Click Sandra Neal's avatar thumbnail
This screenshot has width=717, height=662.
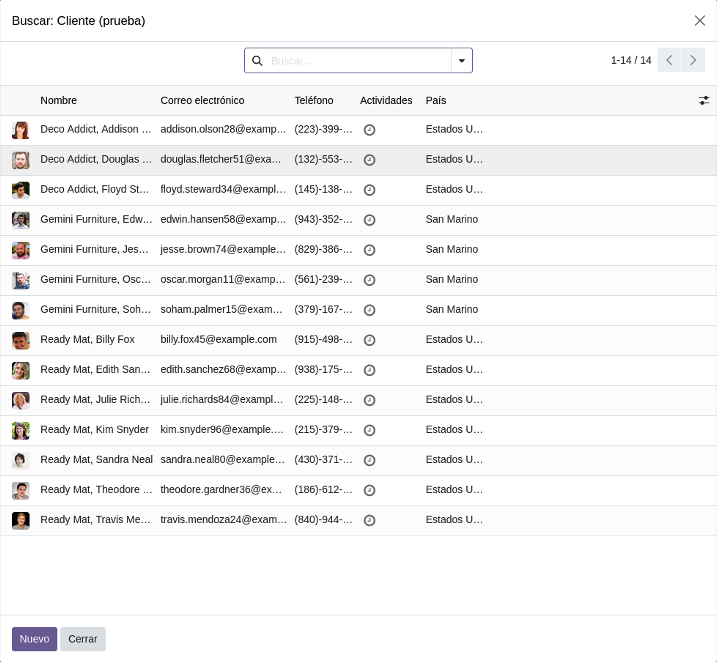coord(20,460)
